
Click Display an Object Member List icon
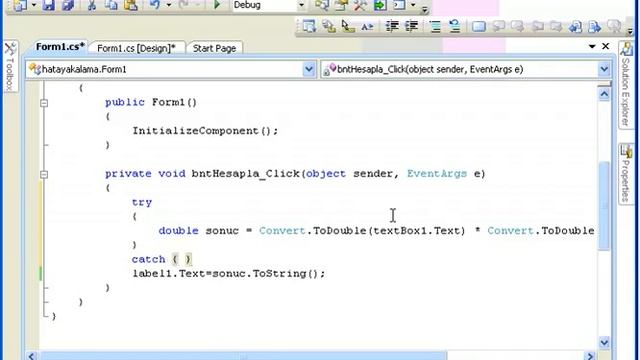tap(309, 27)
